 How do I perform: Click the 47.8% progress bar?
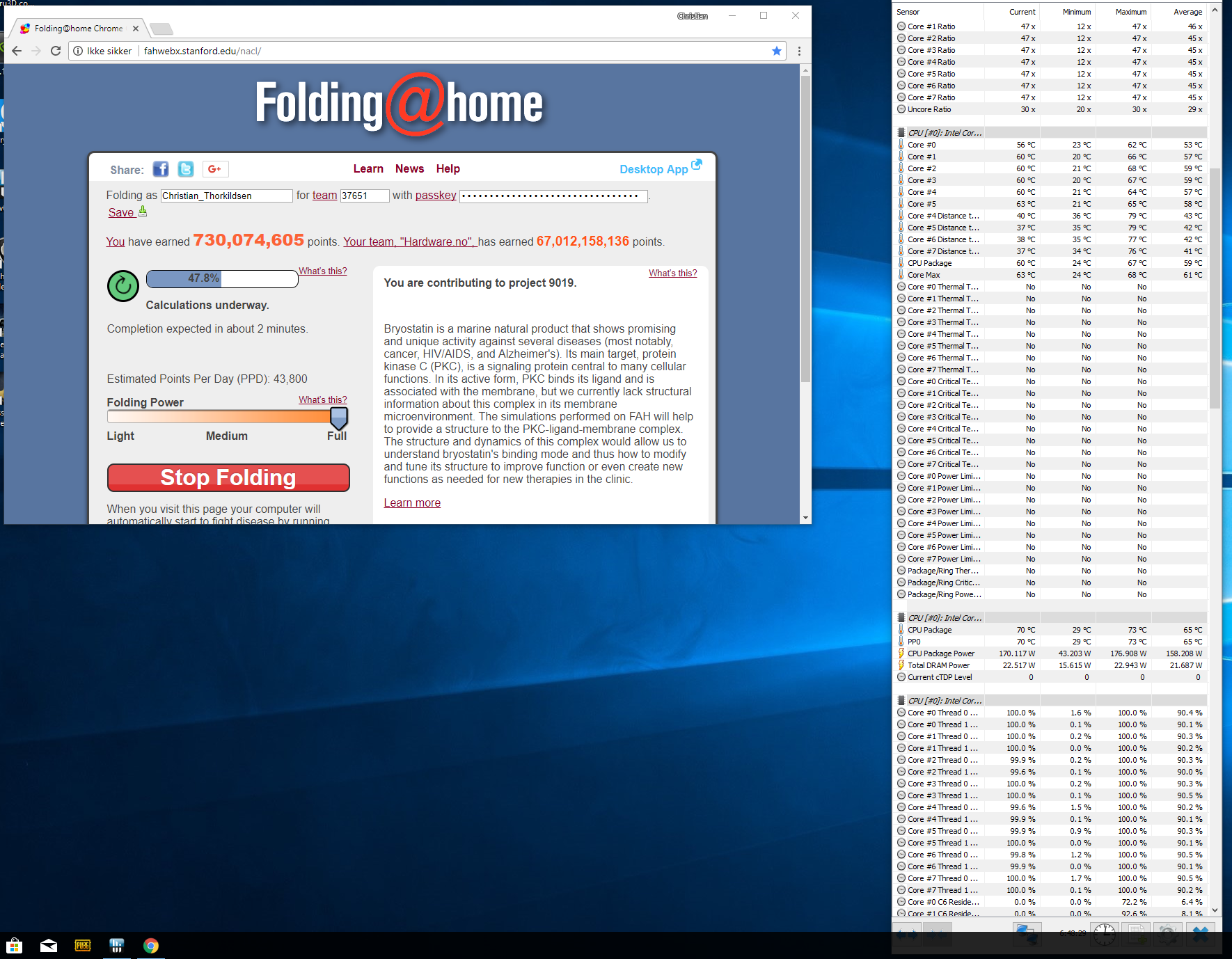tap(222, 278)
